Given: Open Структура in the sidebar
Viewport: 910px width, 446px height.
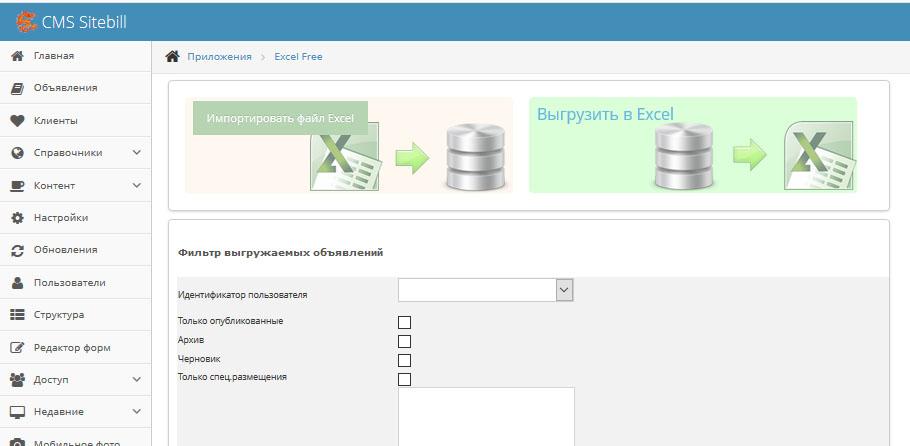Looking at the screenshot, I should pyautogui.click(x=75, y=315).
